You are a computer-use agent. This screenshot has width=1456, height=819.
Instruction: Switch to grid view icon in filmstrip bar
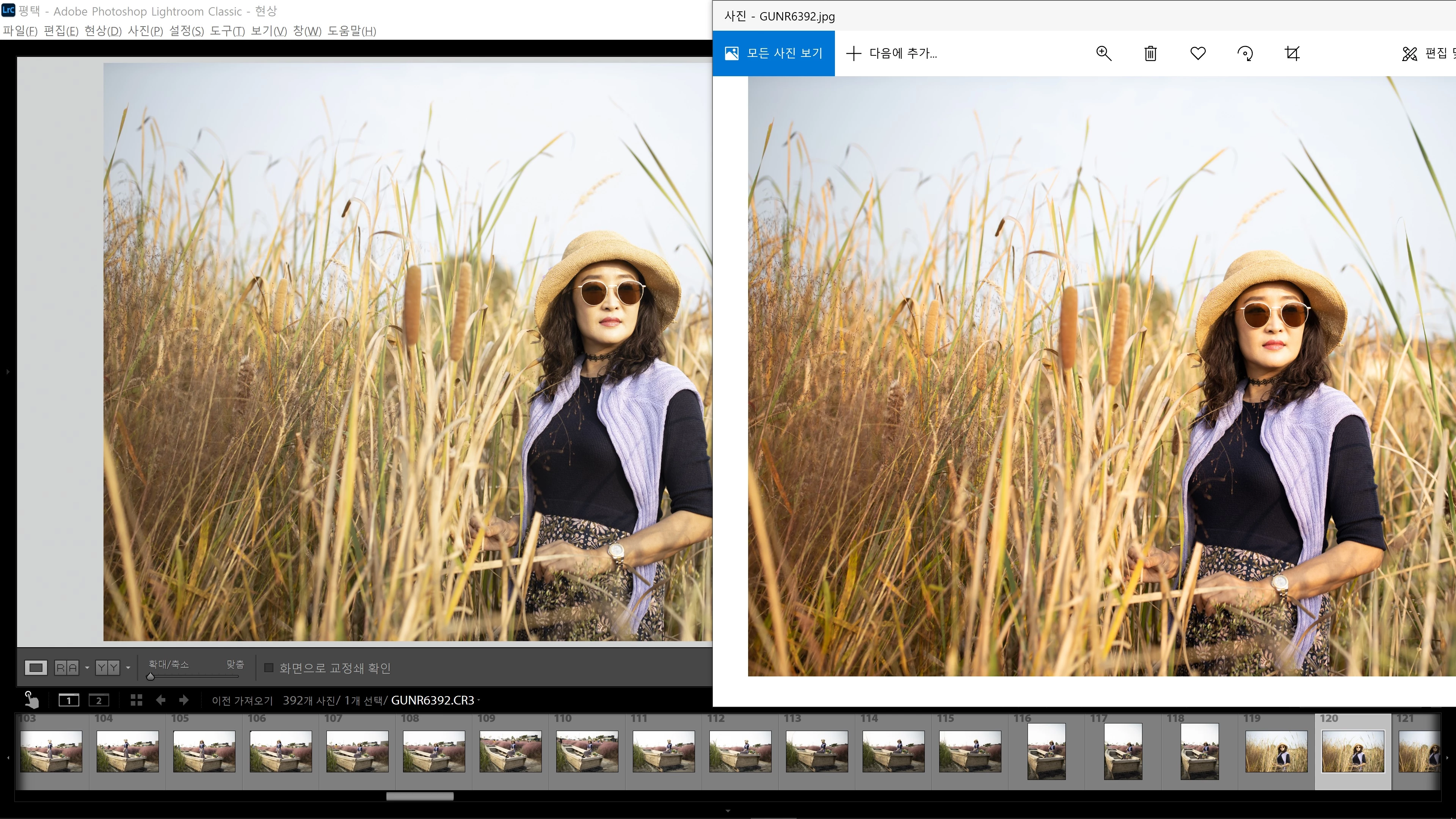pos(136,700)
